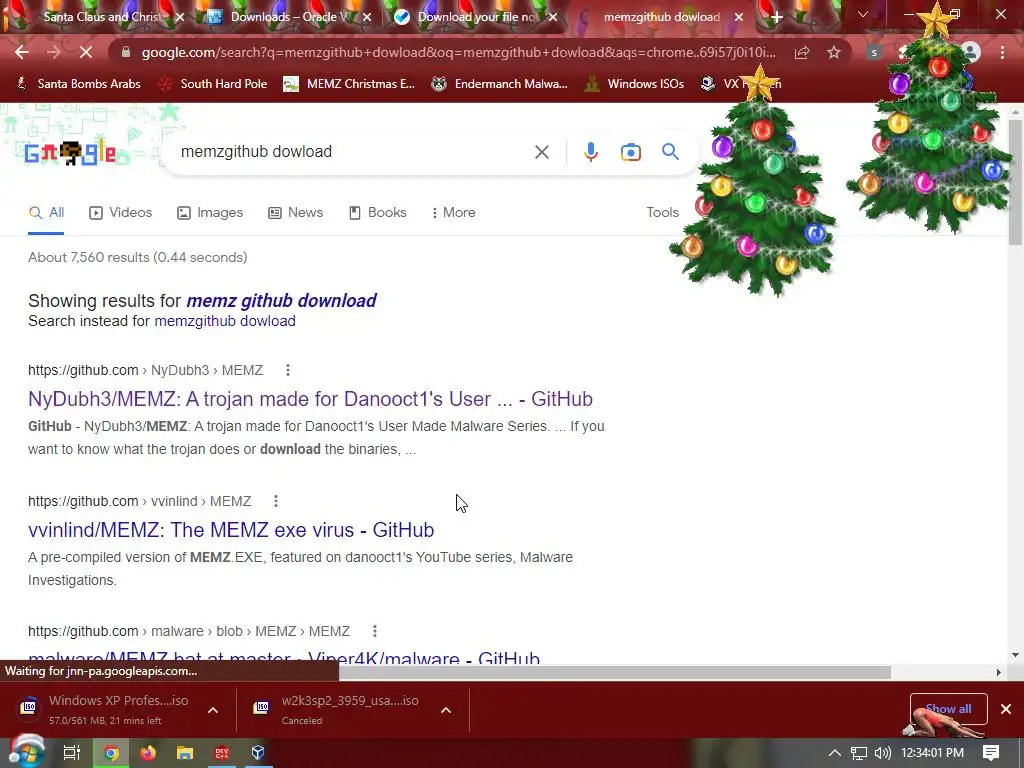Start a voice search with the microphone
1024x768 pixels.
(591, 152)
